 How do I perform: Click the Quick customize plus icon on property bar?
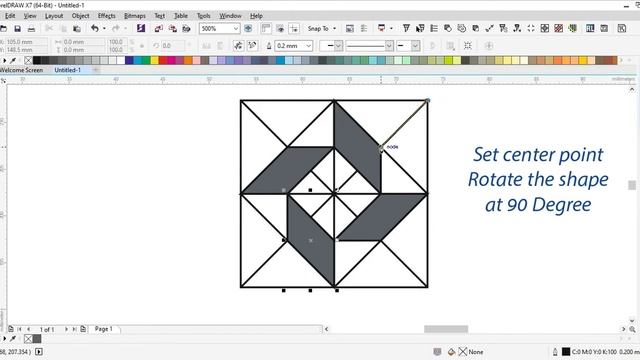pyautogui.click(x=489, y=46)
